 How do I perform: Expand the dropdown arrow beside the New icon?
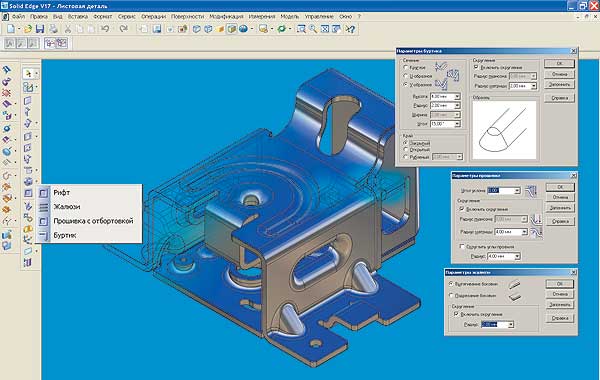19,29
